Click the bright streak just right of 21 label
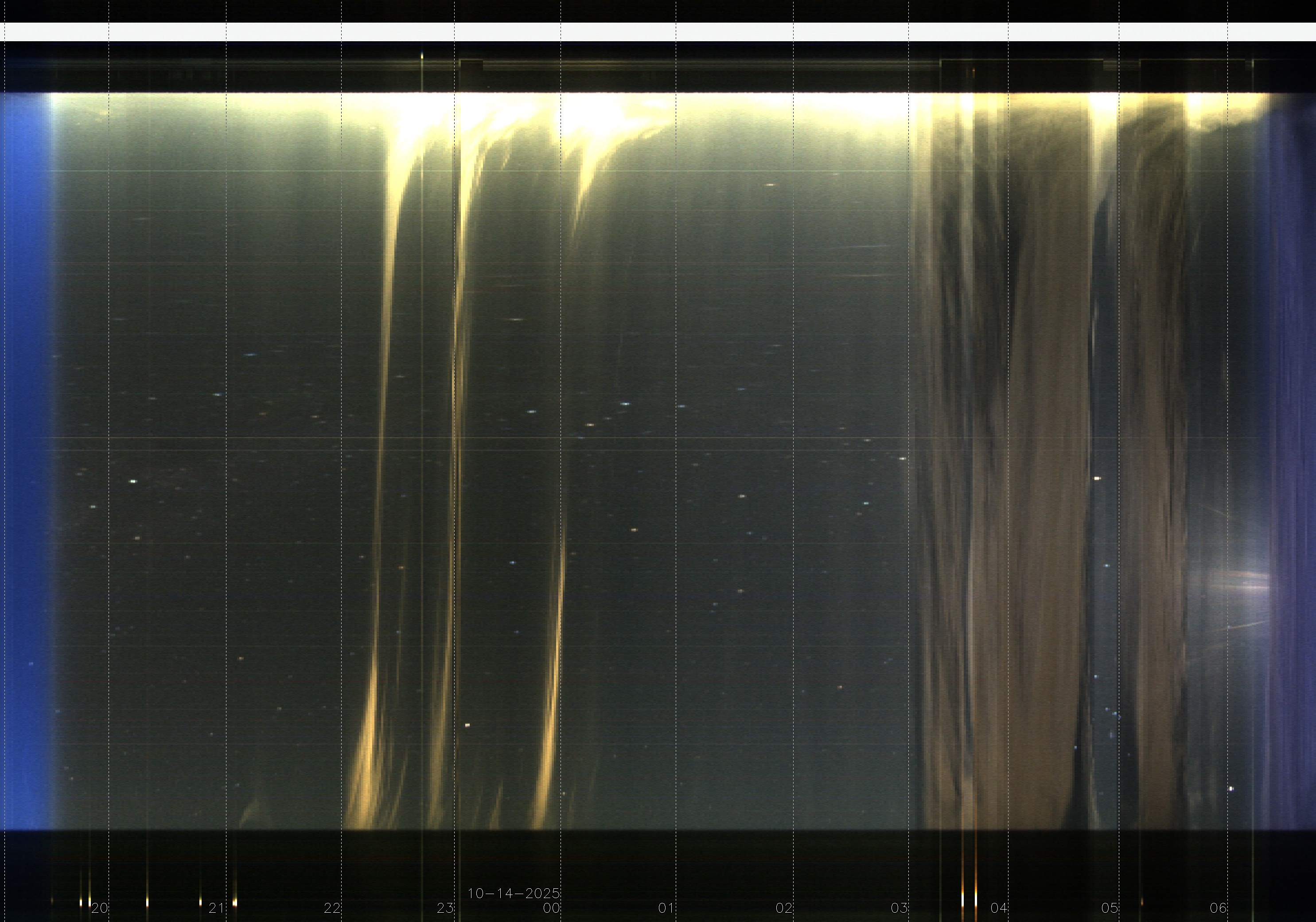The width and height of the screenshot is (1316, 922). pos(234,902)
